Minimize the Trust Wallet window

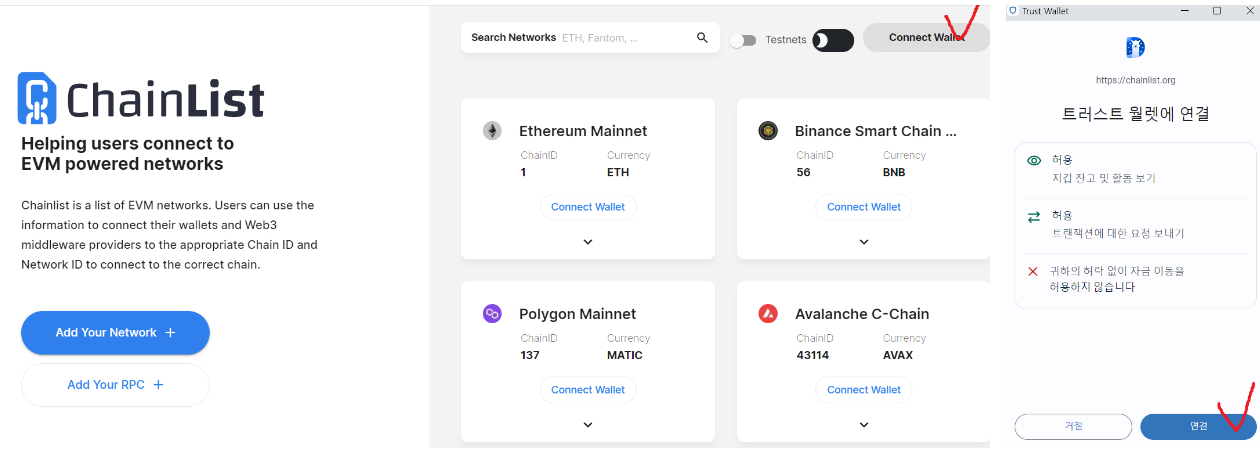click(1185, 10)
